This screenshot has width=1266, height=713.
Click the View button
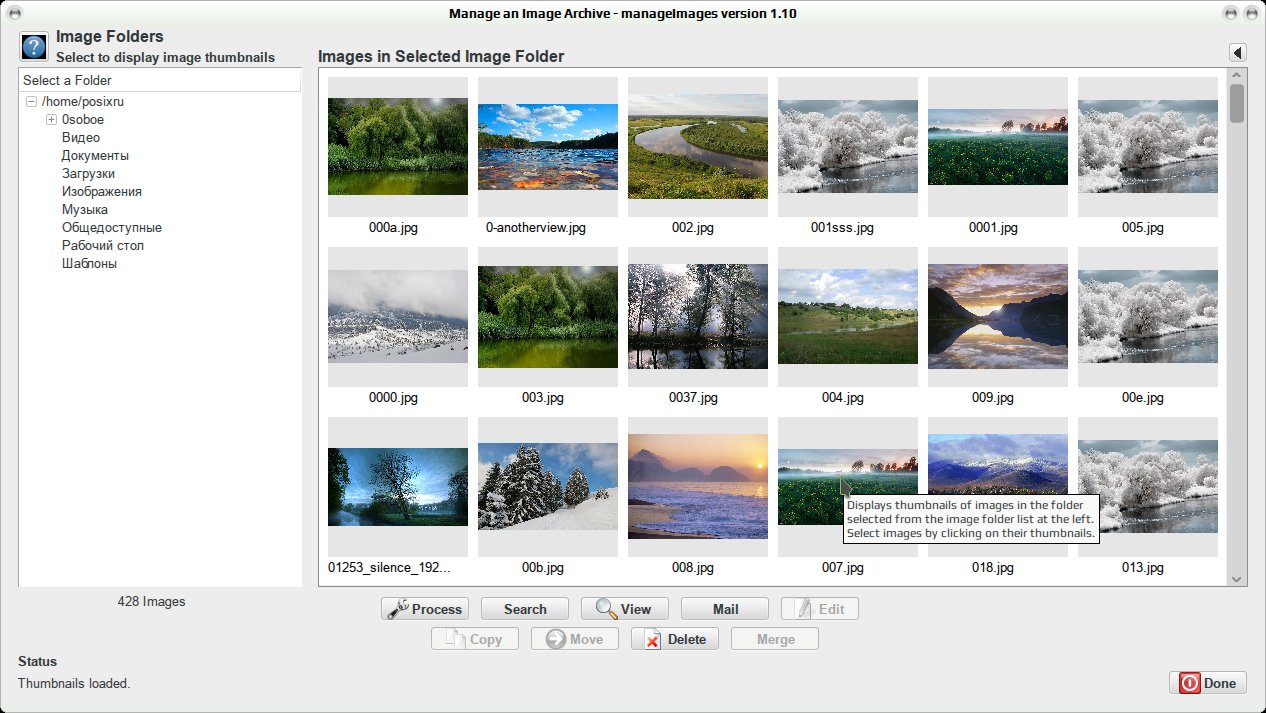coord(625,609)
